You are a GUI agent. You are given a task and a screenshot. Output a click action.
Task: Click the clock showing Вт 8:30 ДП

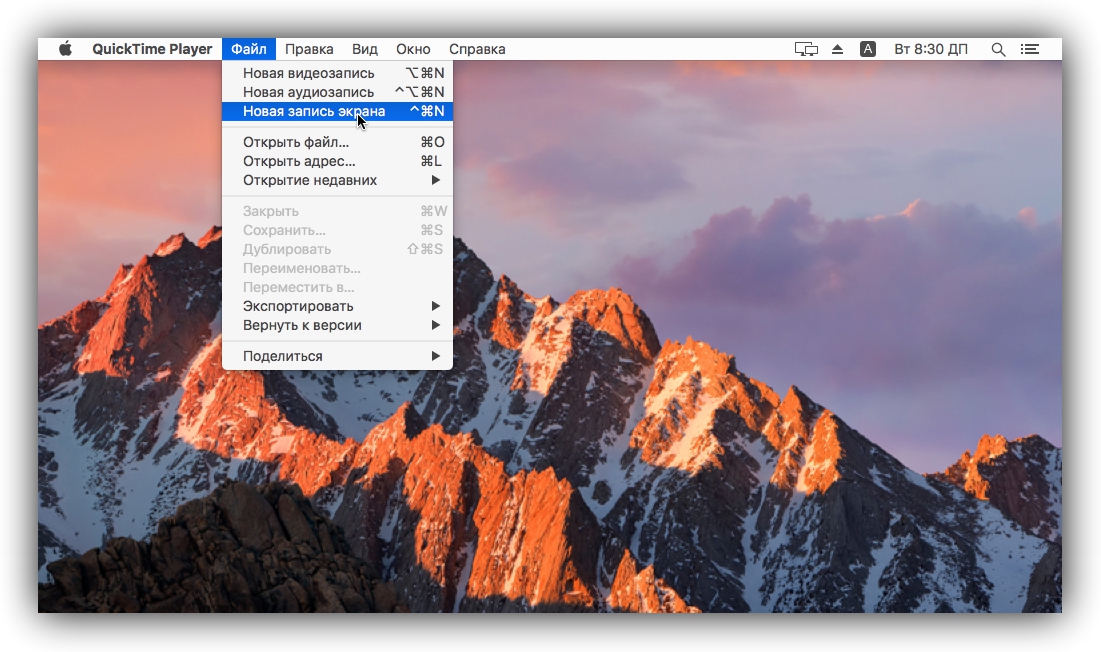point(930,49)
